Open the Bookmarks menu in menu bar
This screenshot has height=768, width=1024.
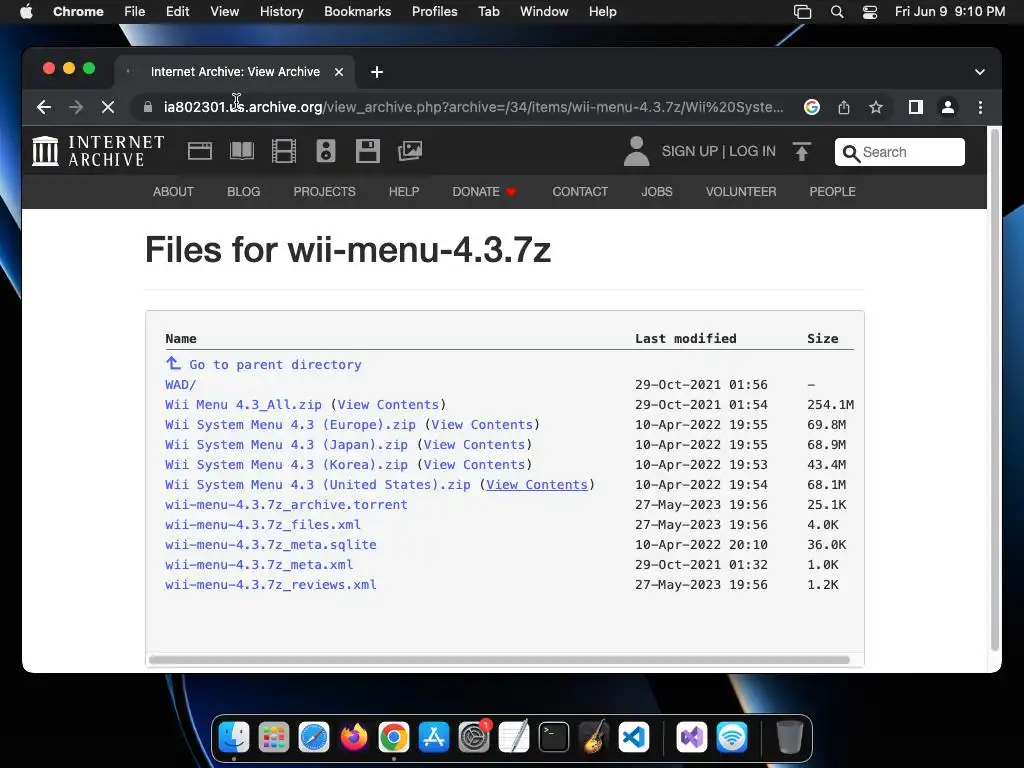point(357,12)
